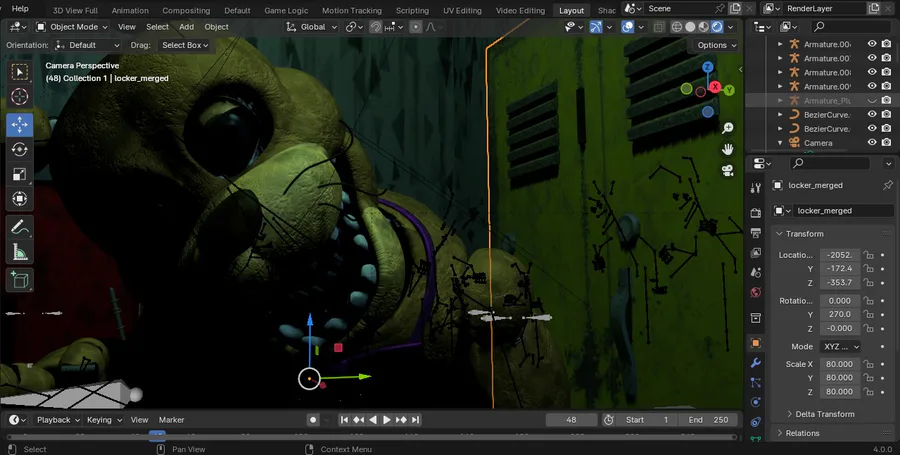Screen dimensions: 900x455
Task: Switch to the Scripting workspace tab
Action: pyautogui.click(x=412, y=10)
